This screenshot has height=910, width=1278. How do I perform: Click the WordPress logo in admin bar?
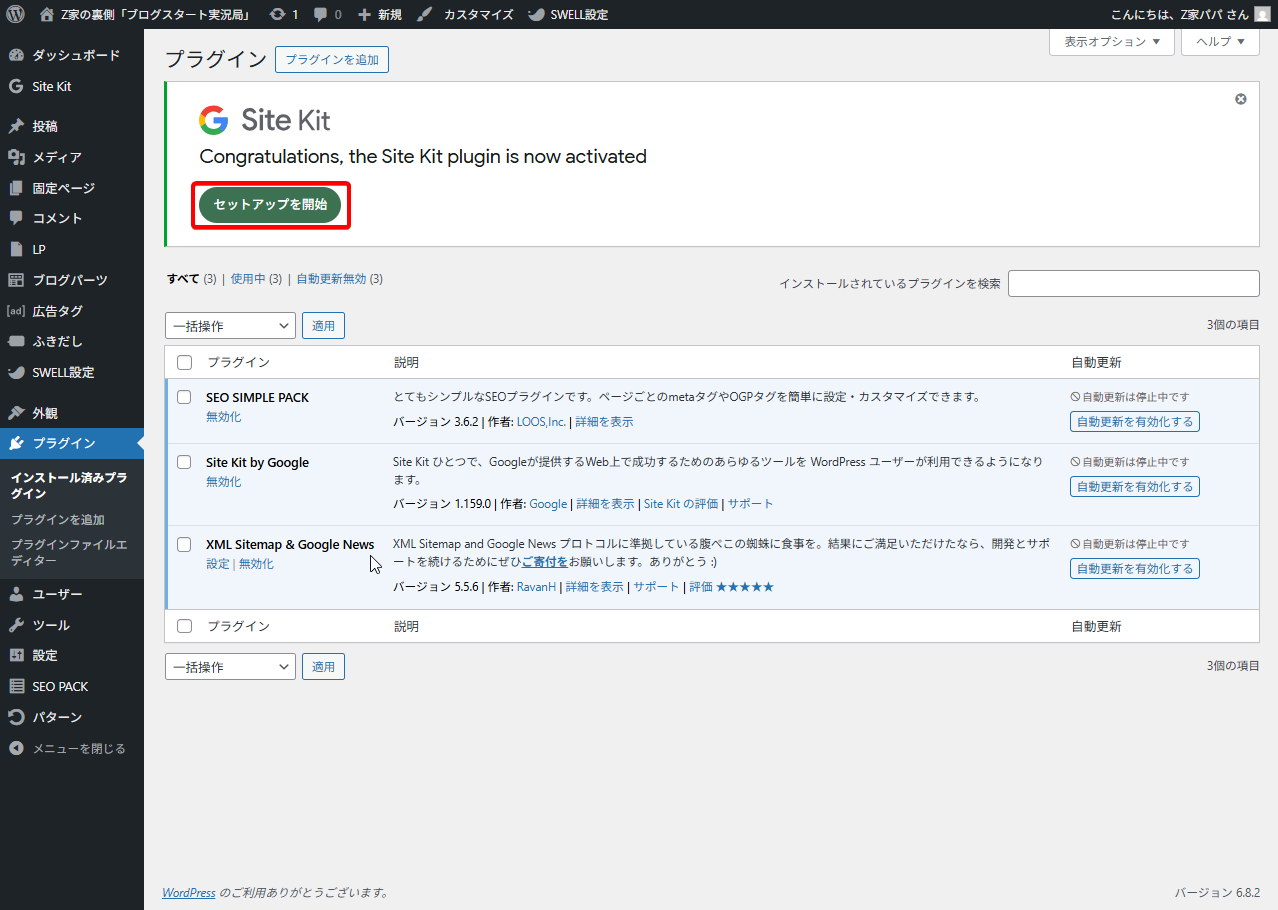coord(16,14)
